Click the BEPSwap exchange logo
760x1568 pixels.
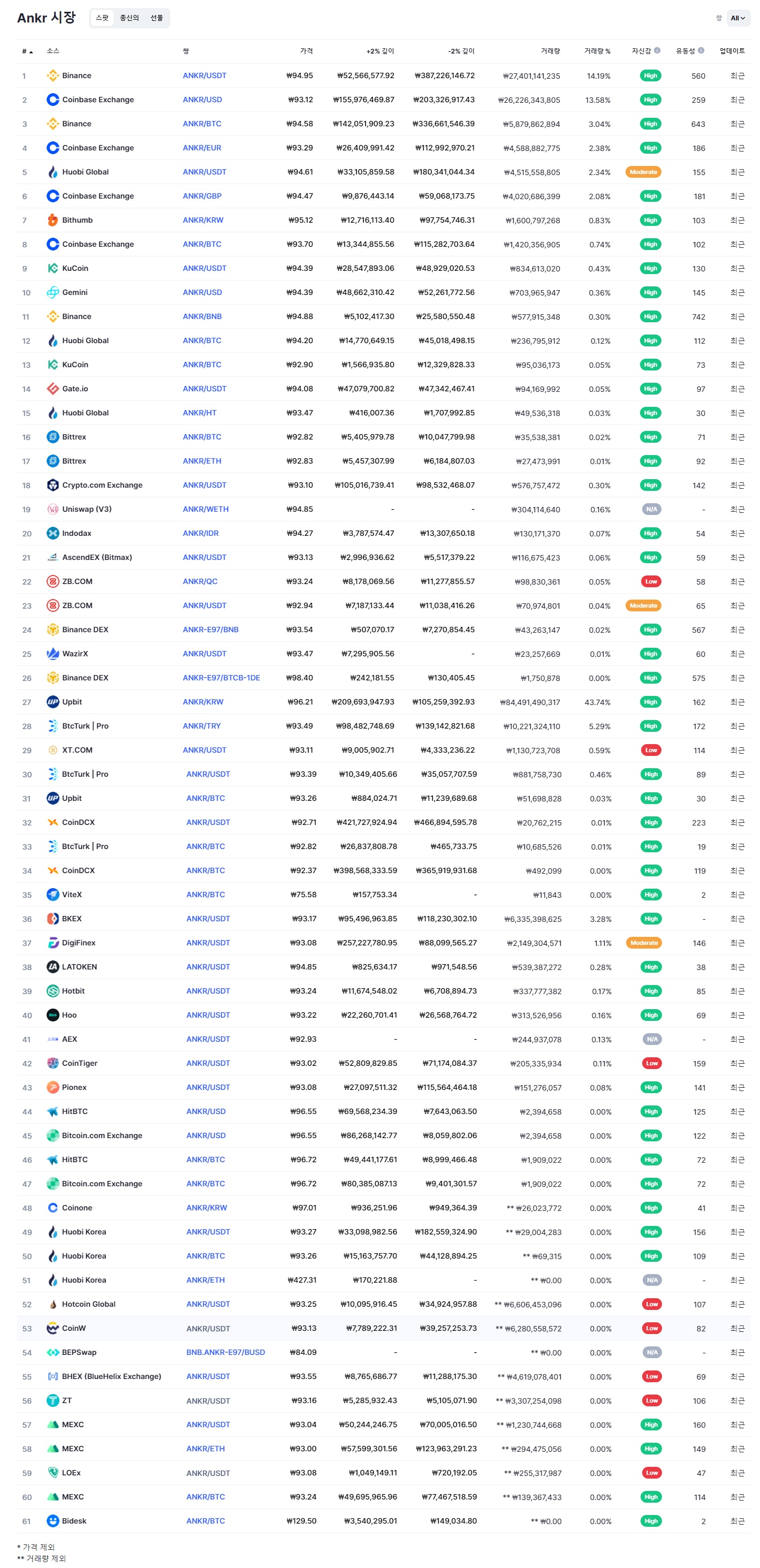coord(53,1352)
